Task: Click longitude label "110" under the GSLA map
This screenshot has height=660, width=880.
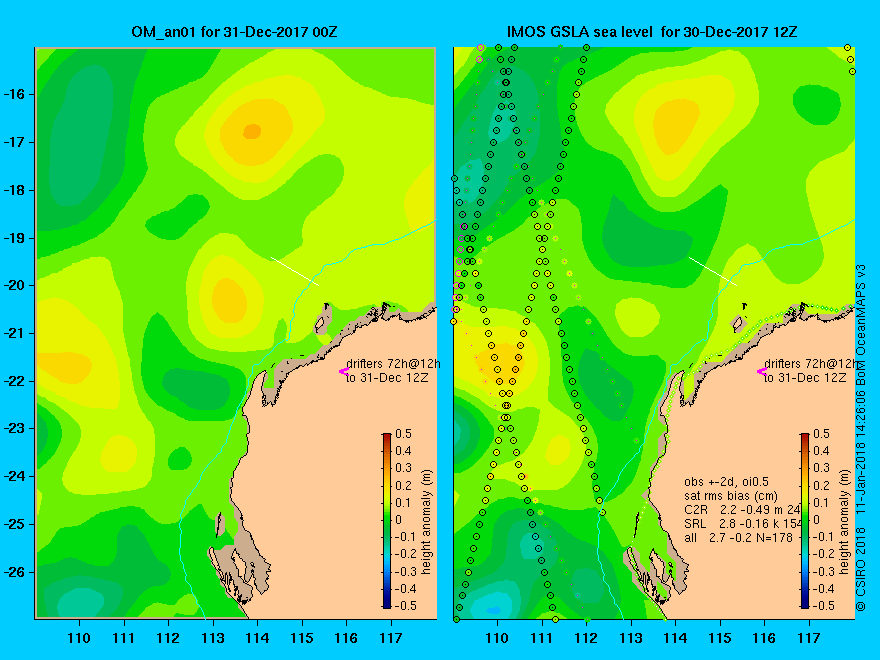Action: (497, 638)
